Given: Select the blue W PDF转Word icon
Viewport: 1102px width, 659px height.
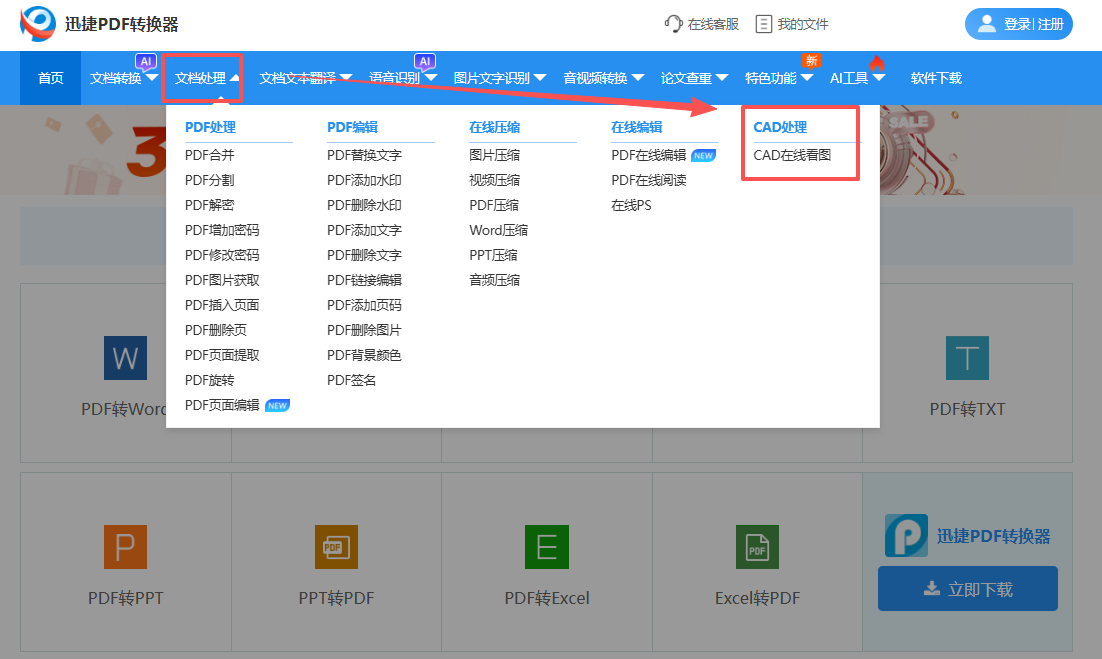Looking at the screenshot, I should click(x=125, y=358).
